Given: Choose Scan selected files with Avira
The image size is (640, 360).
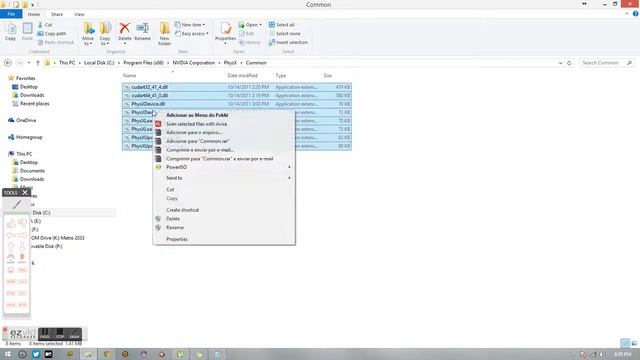Looking at the screenshot, I should point(197,124).
